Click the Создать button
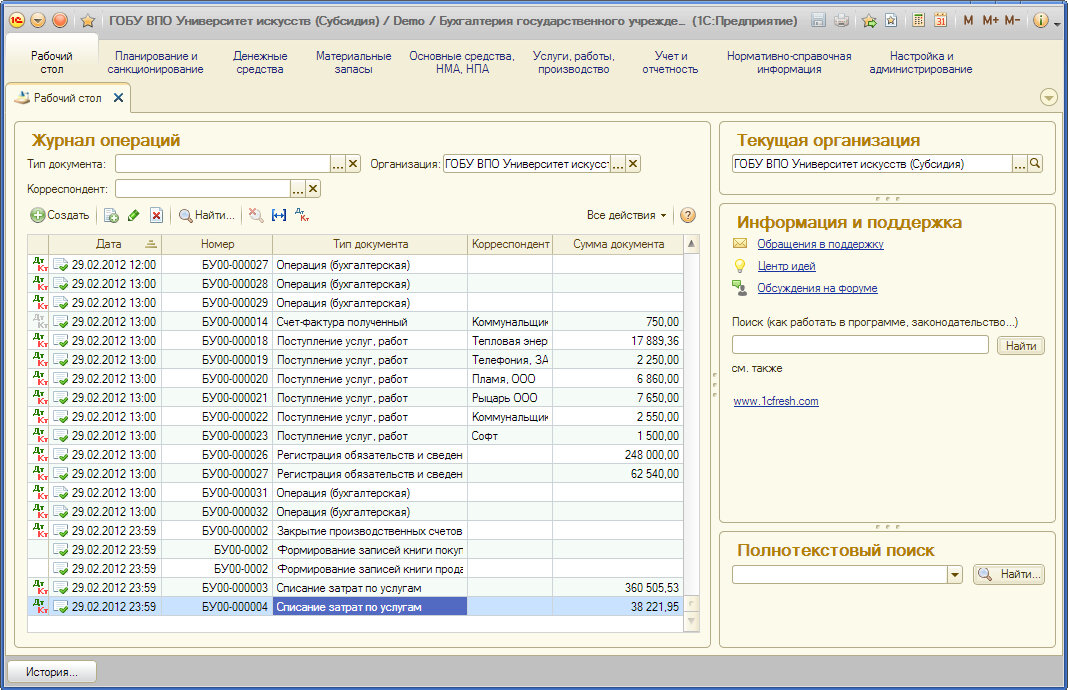Viewport: 1068px width, 690px height. (60, 215)
